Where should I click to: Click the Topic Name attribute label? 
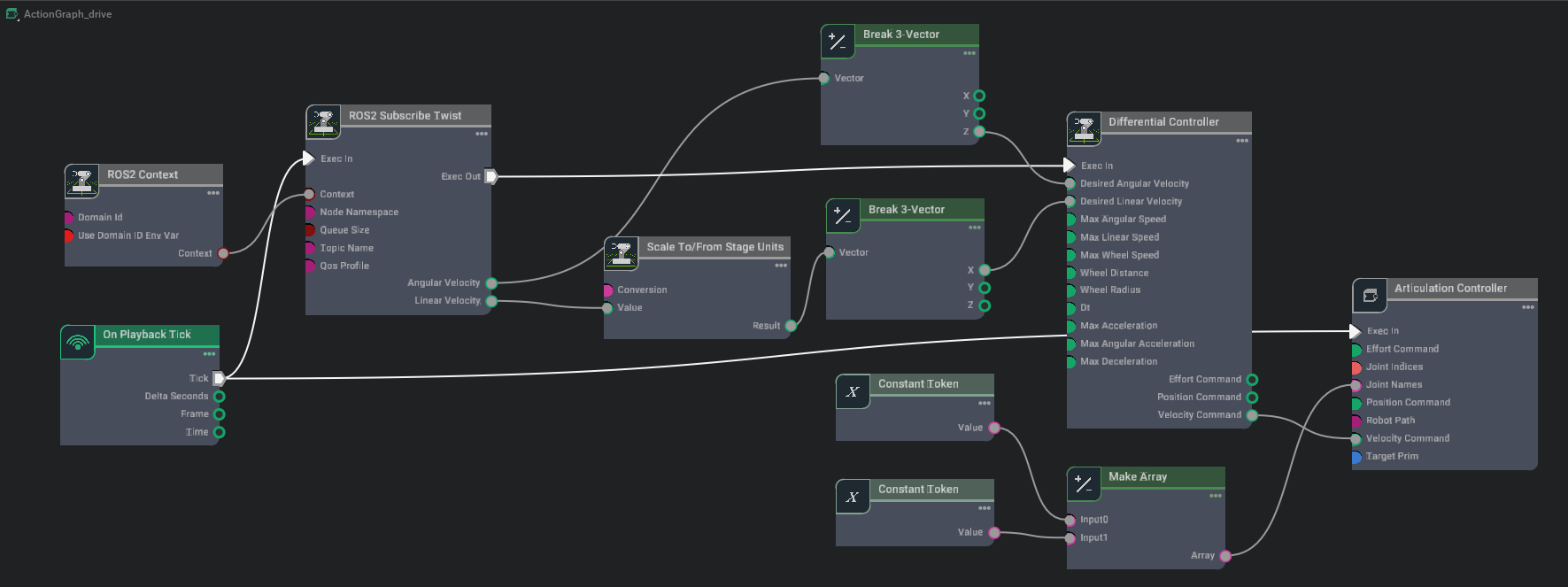(x=346, y=248)
